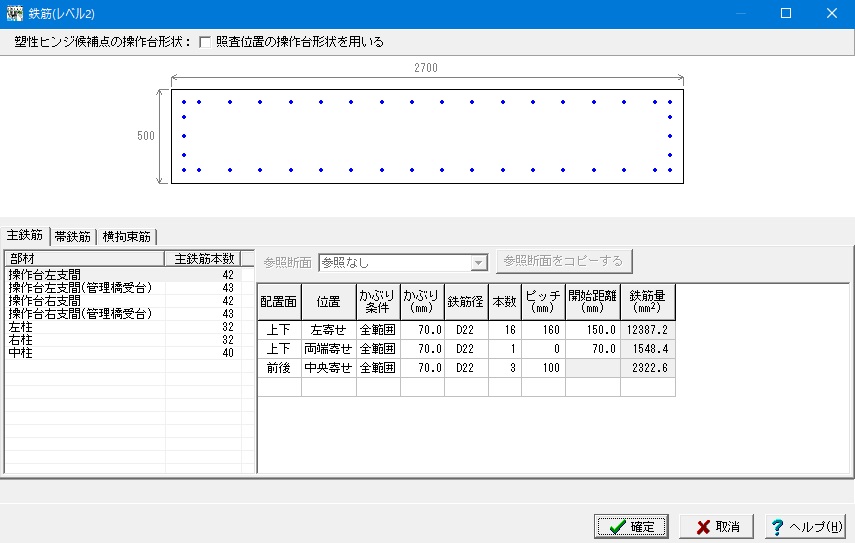
Task: Click the 鉄筋径 column header
Action: 466,301
